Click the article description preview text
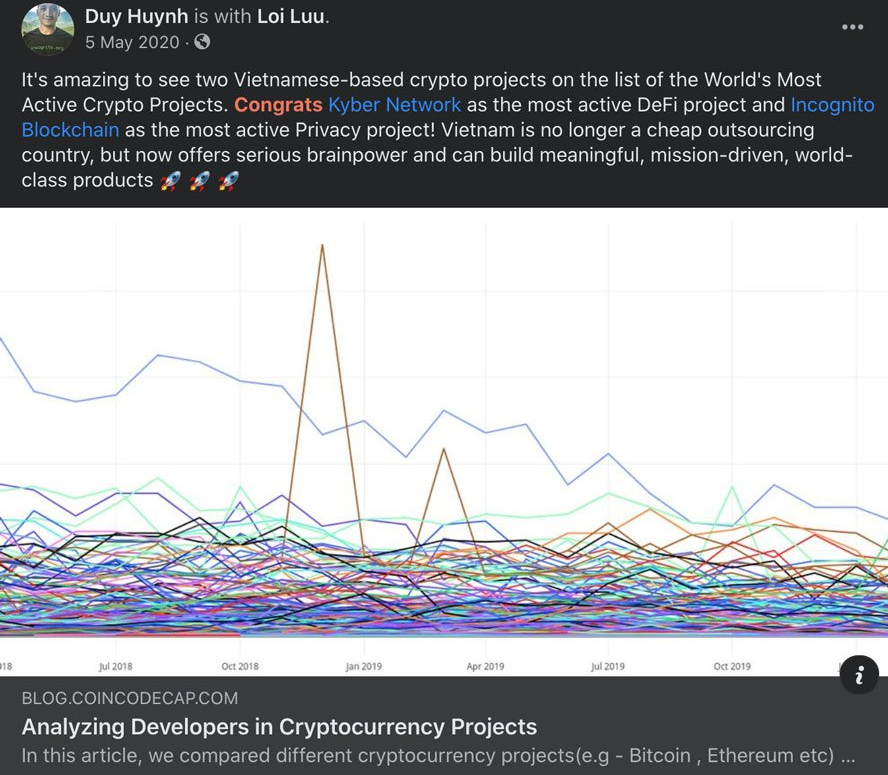Viewport: 888px width, 775px height. [438, 755]
